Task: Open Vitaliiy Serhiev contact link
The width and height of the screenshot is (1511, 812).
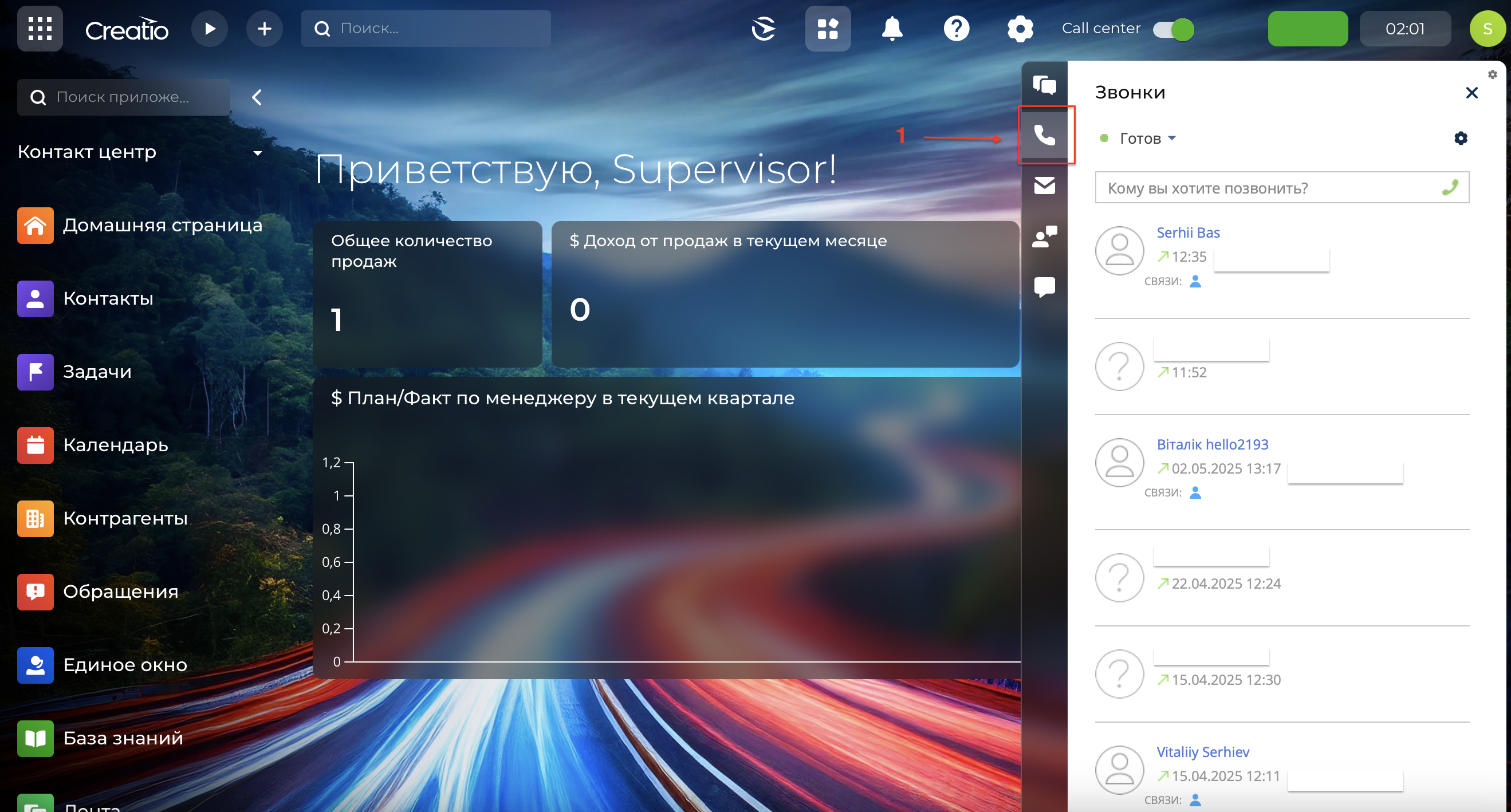Action: coord(1202,752)
